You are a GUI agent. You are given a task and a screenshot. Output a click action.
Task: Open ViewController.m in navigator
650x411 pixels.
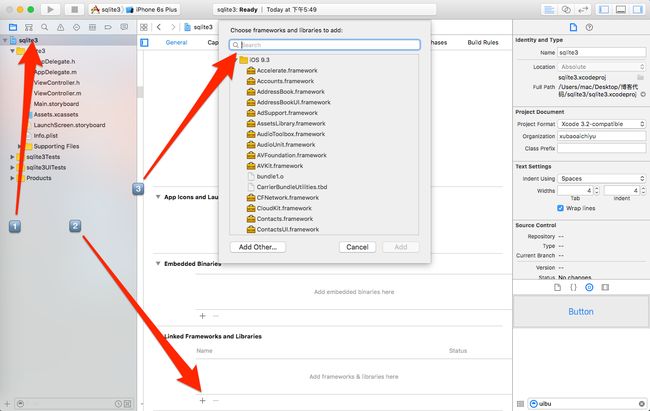(x=57, y=93)
